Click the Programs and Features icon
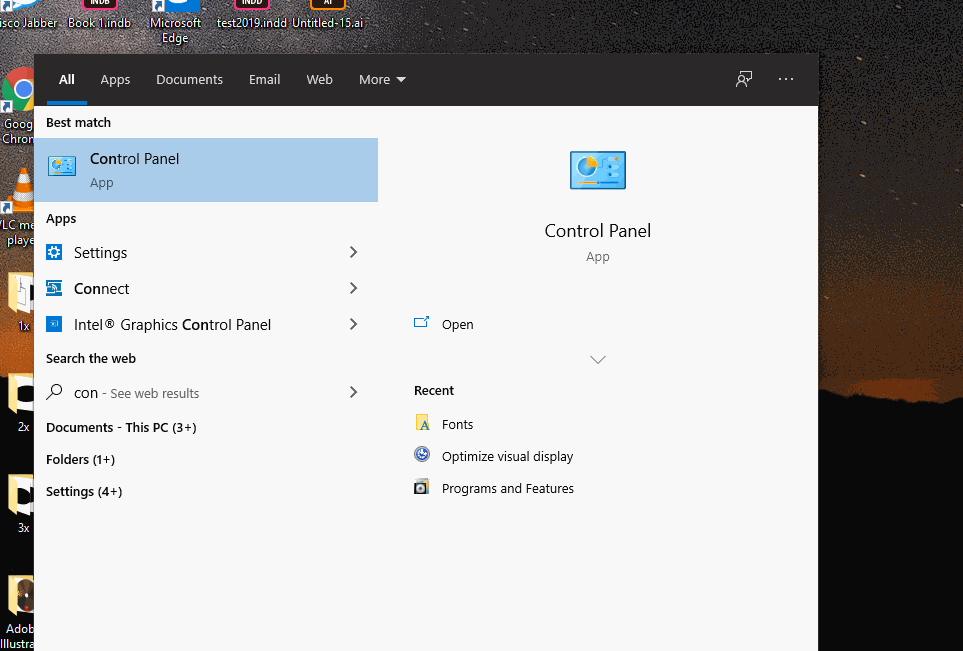The height and width of the screenshot is (651, 963). coord(421,487)
